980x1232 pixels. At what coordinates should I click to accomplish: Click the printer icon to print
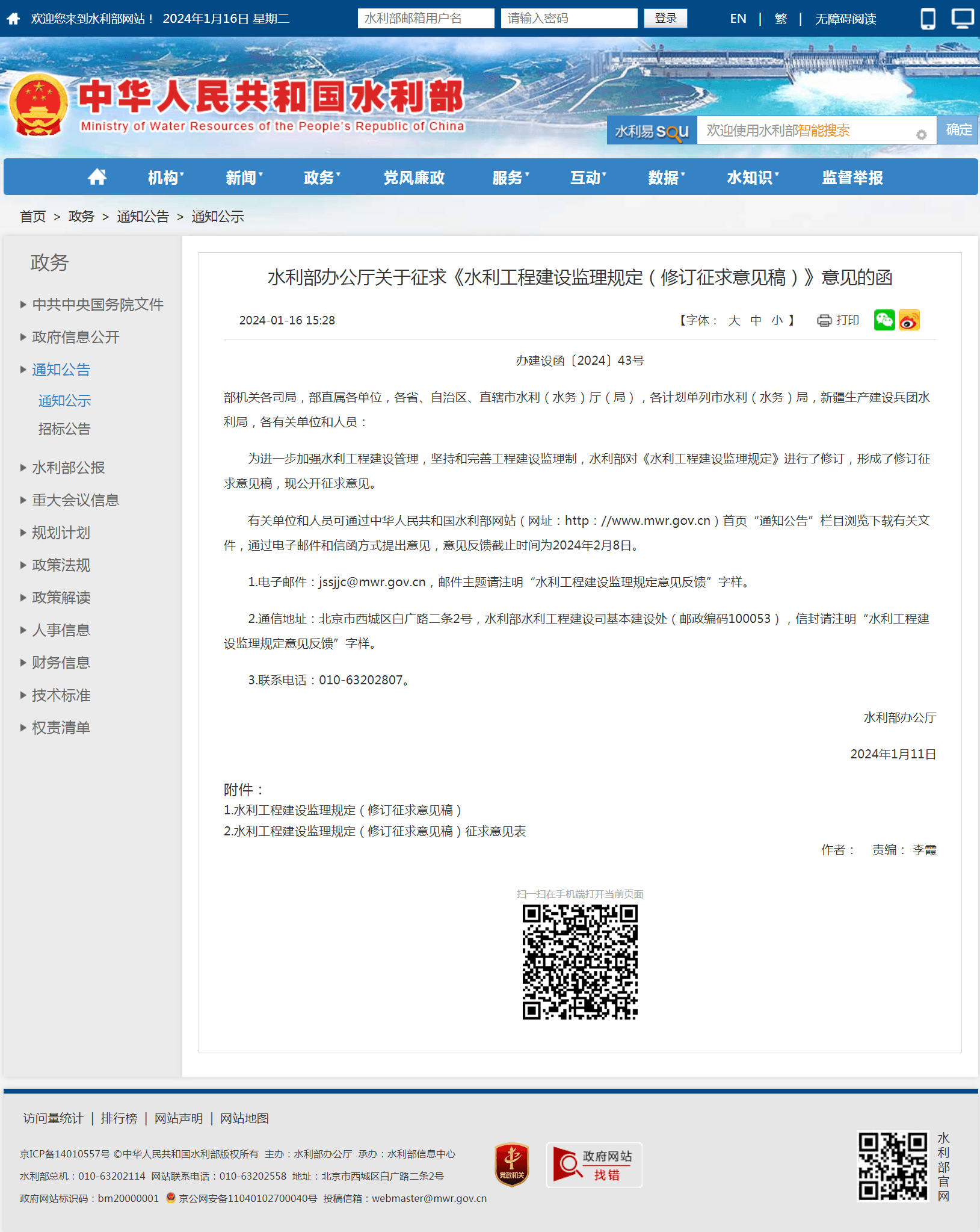click(824, 320)
